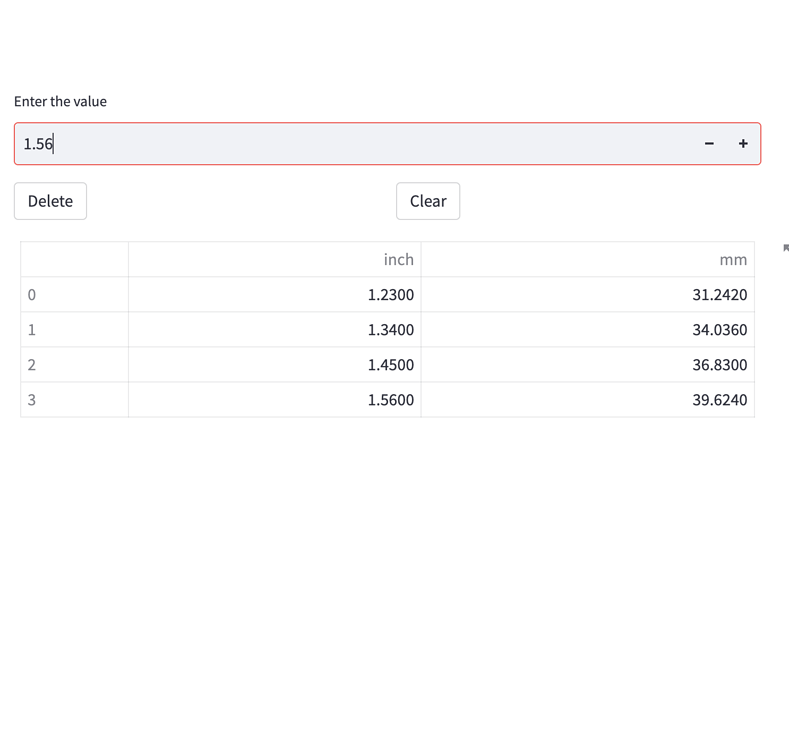Click the 1.3400 inch cell

click(275, 330)
